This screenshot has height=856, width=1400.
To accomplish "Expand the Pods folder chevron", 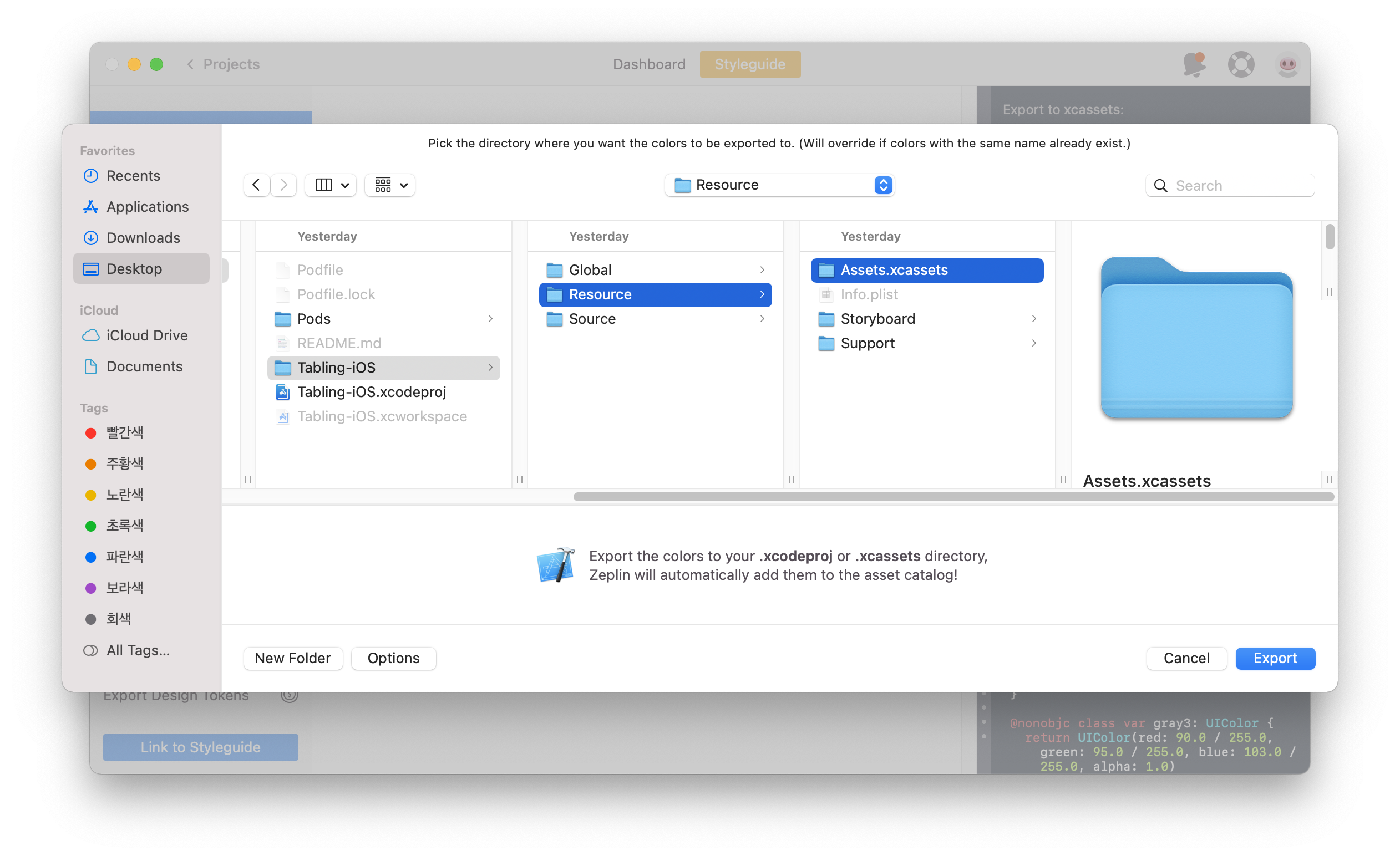I will tap(490, 319).
